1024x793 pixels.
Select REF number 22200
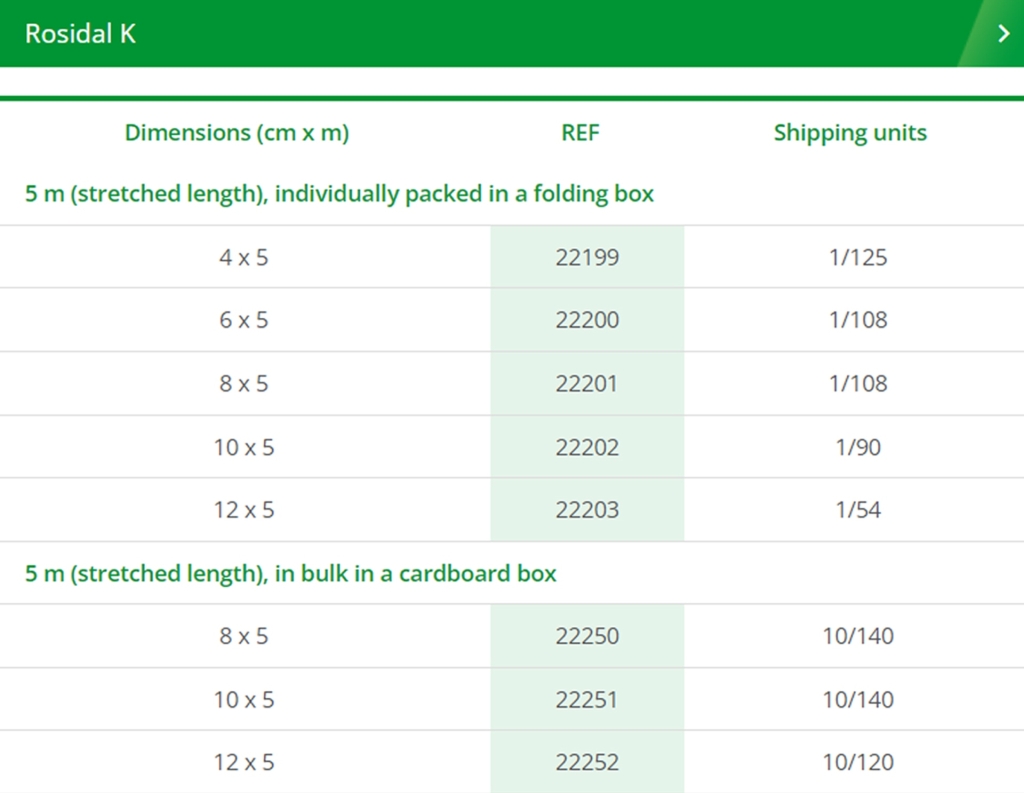click(587, 319)
